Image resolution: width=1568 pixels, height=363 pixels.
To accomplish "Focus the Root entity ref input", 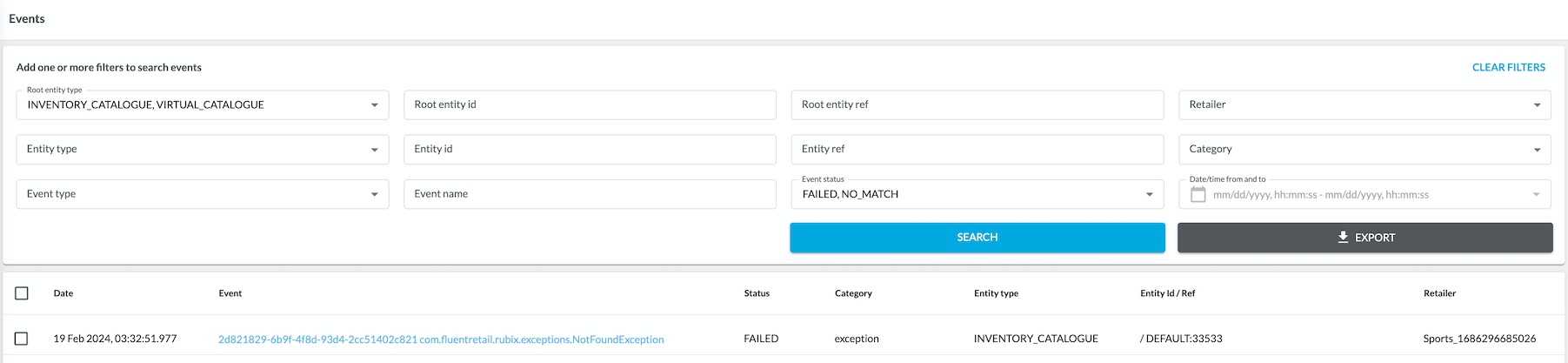I will tap(977, 105).
